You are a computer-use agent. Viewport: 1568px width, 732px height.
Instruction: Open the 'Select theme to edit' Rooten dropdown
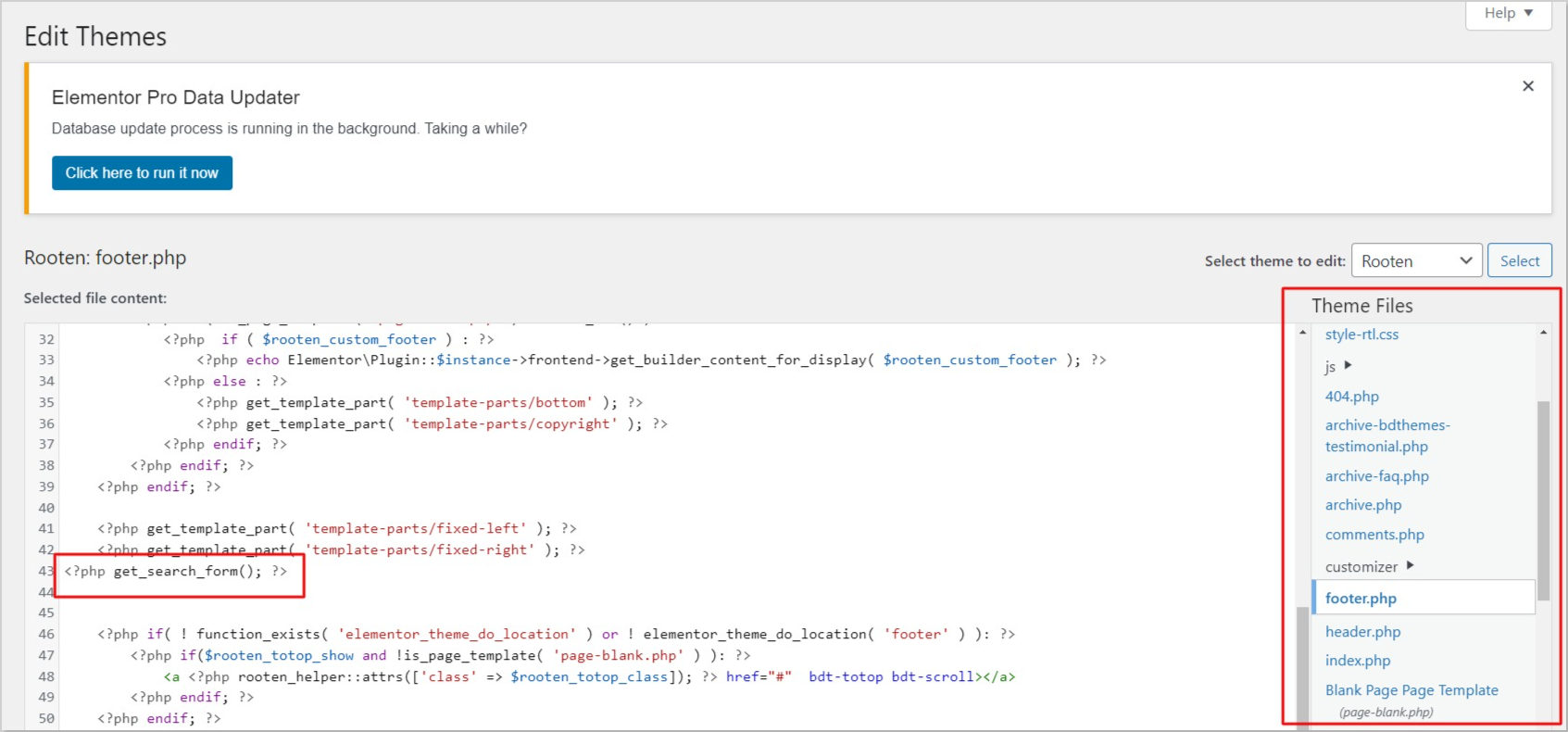[1417, 260]
